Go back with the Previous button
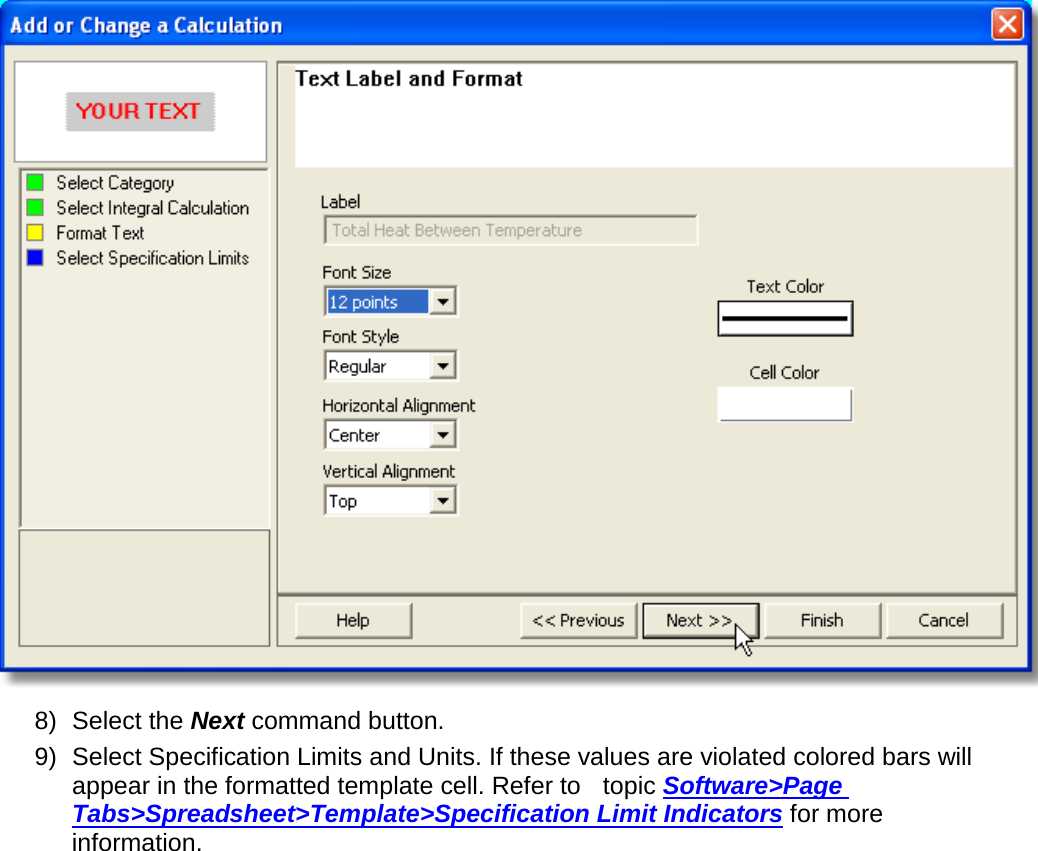The image size is (1038, 851). click(x=579, y=620)
